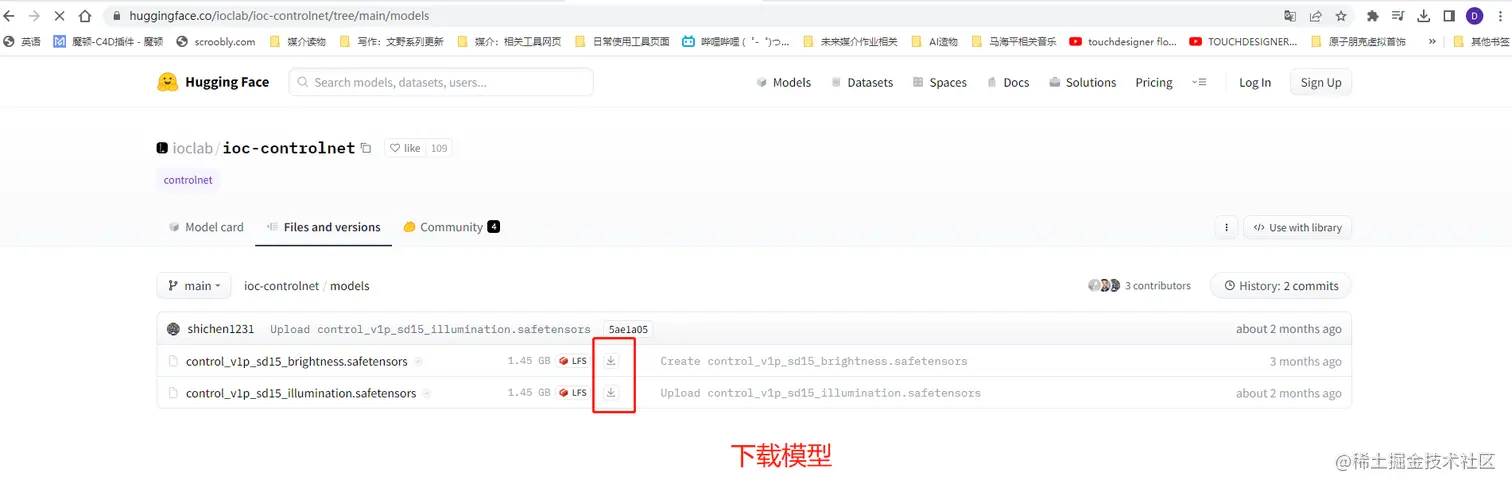Image resolution: width=1512 pixels, height=488 pixels.
Task: Open Docs from the navigation
Action: pos(1008,82)
